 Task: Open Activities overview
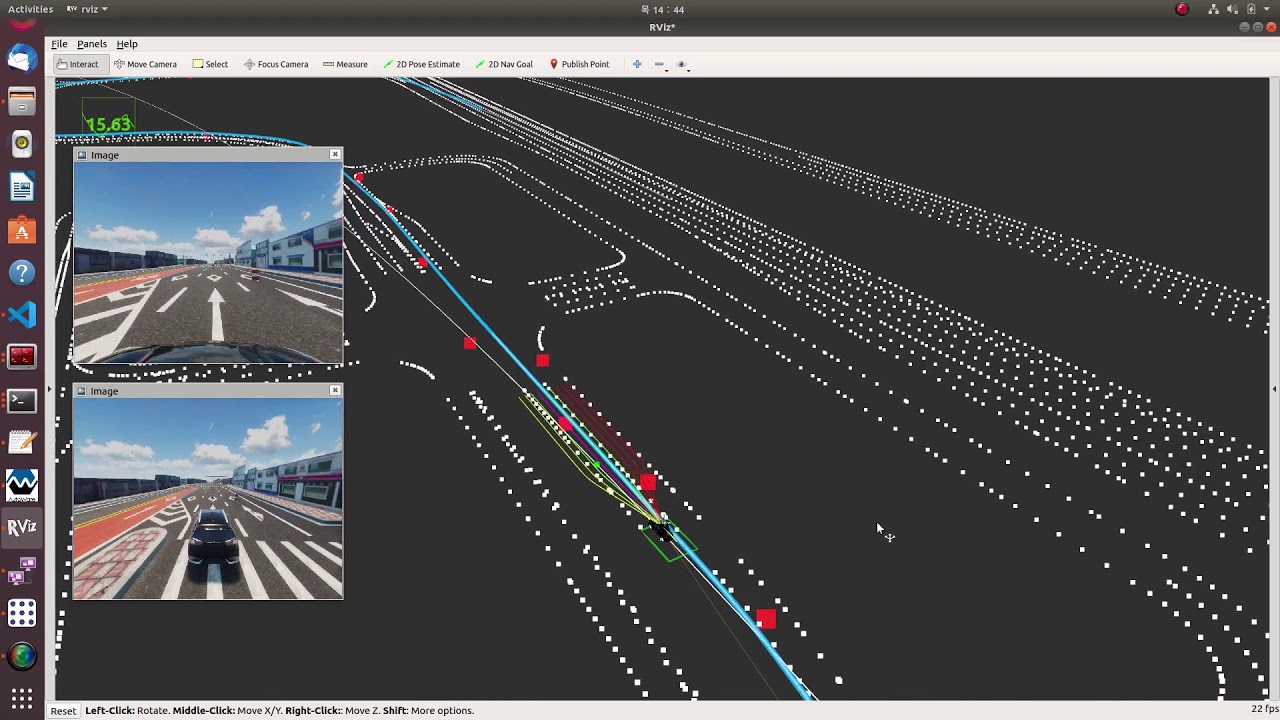(30, 9)
